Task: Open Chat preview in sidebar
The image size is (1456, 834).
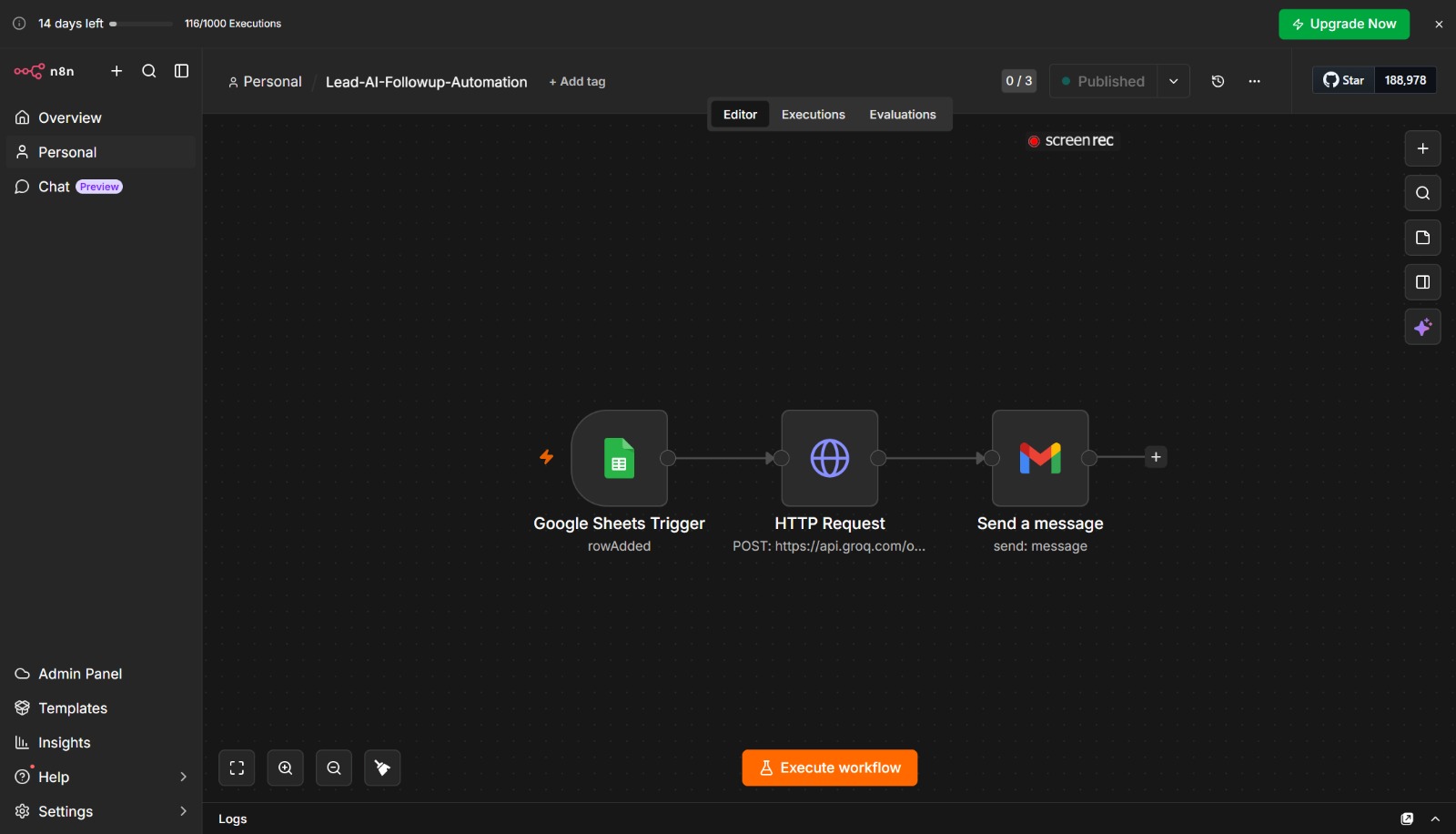Action: pyautogui.click(x=101, y=187)
